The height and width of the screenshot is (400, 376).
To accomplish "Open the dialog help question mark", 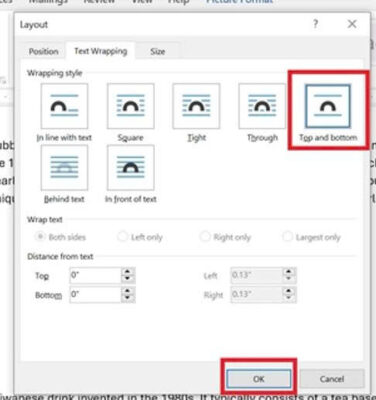I will tap(315, 24).
